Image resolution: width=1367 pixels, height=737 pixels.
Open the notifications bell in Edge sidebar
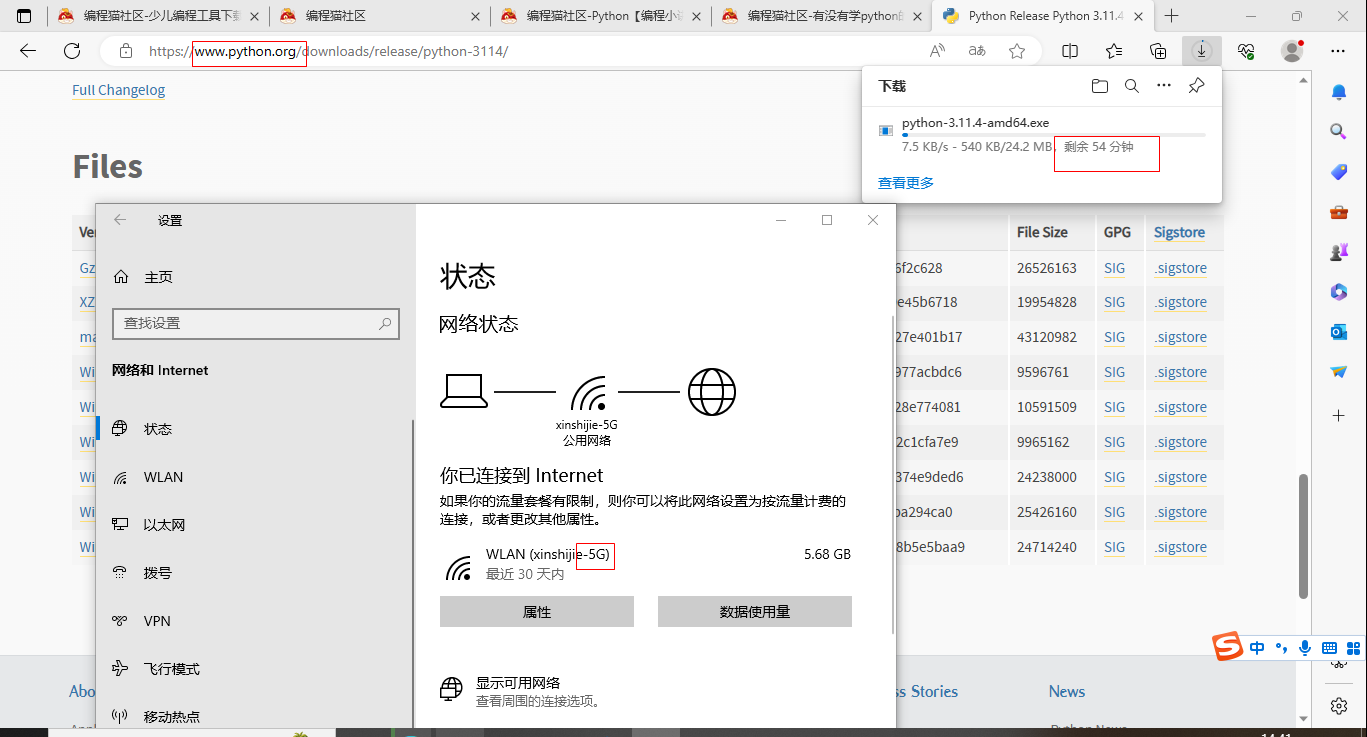1339,92
